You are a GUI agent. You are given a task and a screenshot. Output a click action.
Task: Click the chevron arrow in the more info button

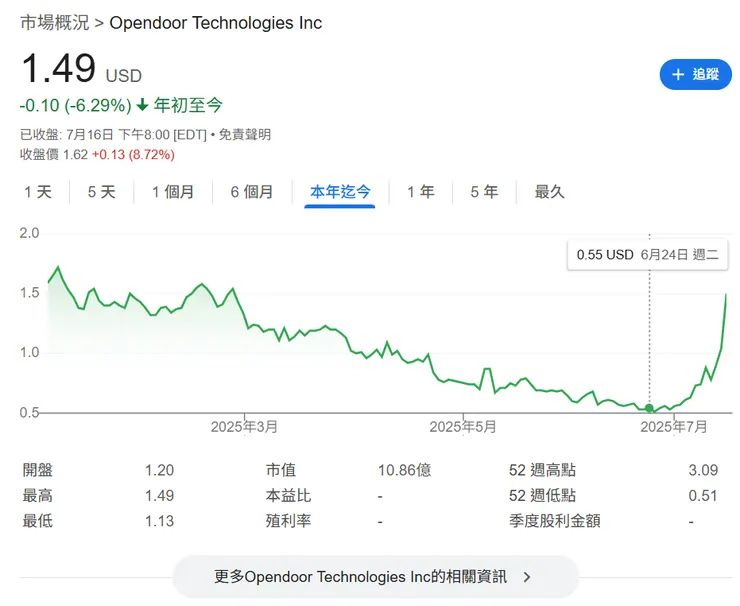[527, 577]
